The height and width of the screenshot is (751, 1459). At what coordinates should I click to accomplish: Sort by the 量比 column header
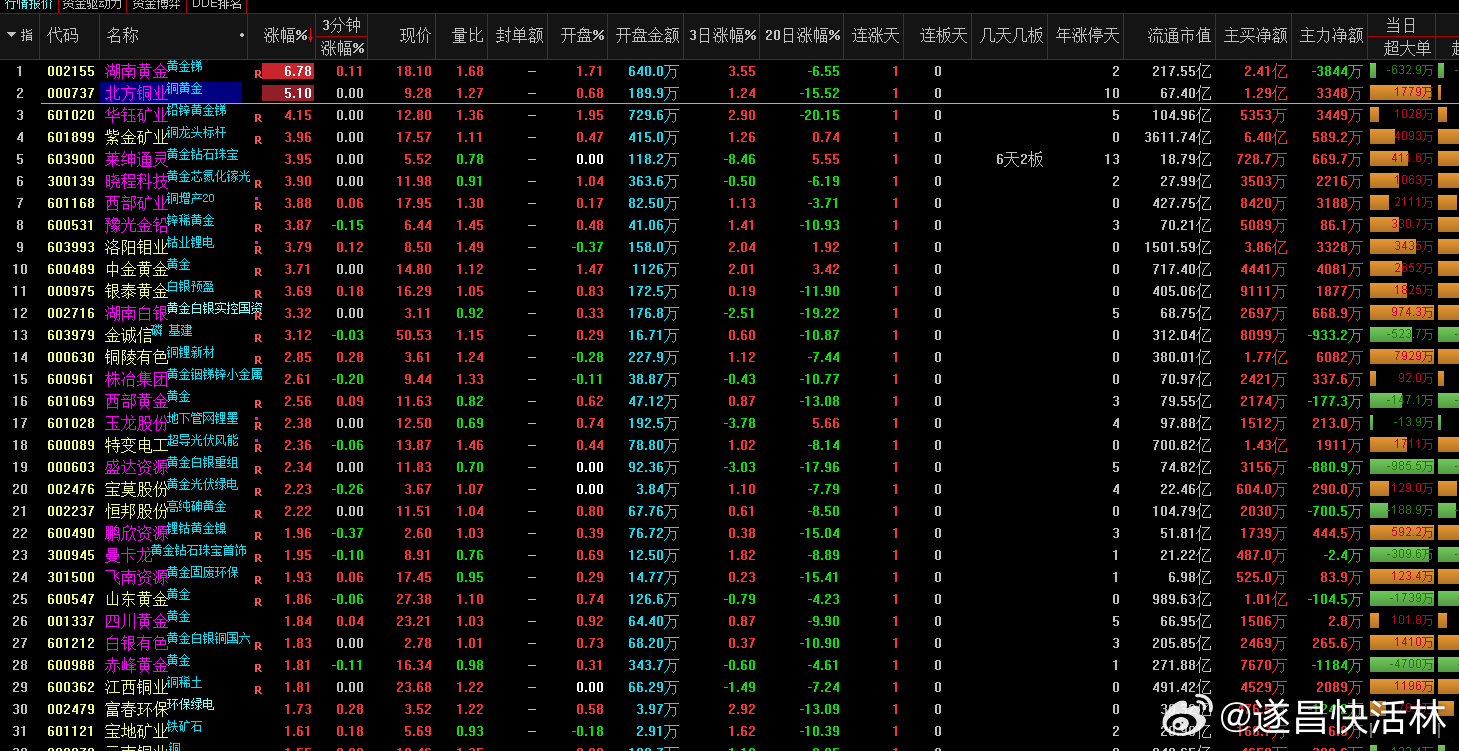(x=467, y=36)
